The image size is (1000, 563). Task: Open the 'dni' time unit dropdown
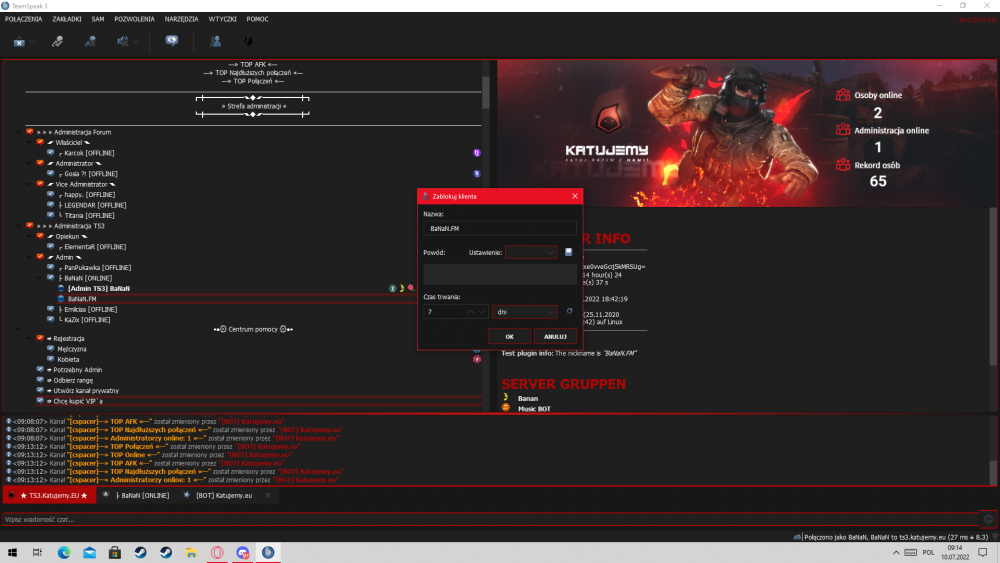pos(525,312)
